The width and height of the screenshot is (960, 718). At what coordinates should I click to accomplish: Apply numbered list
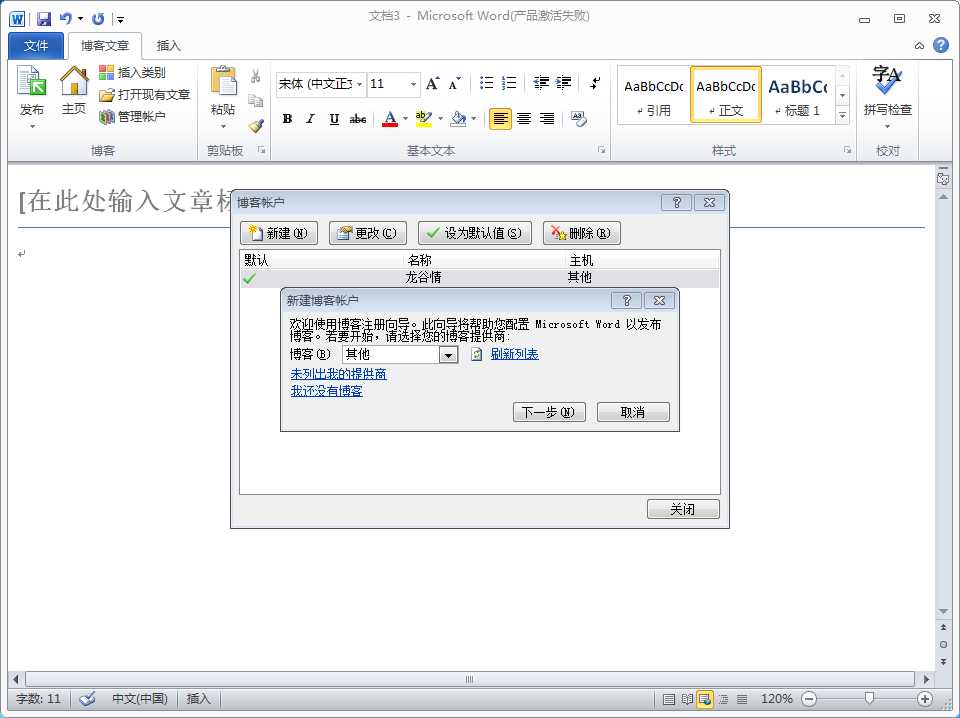pyautogui.click(x=509, y=83)
